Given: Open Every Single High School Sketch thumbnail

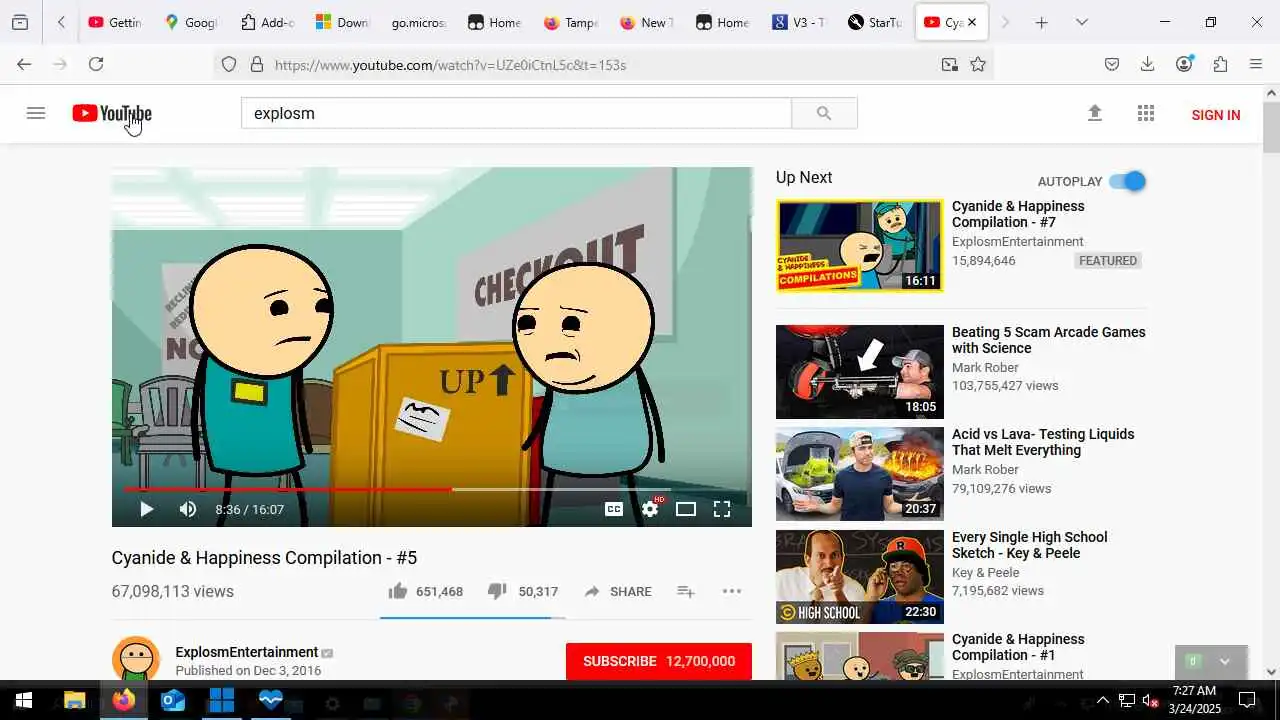Looking at the screenshot, I should [x=860, y=577].
